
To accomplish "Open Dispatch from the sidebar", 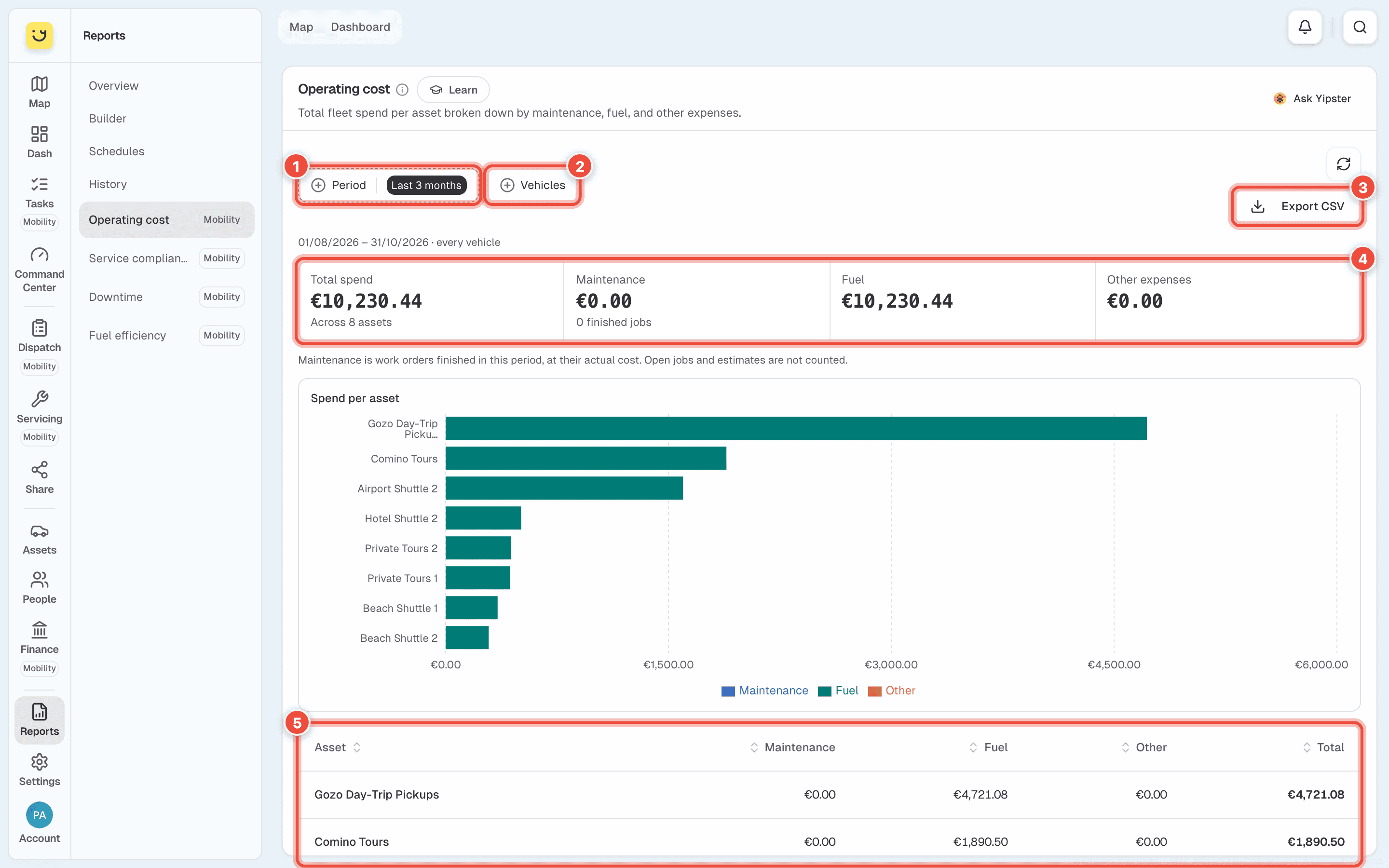I will pyautogui.click(x=39, y=336).
